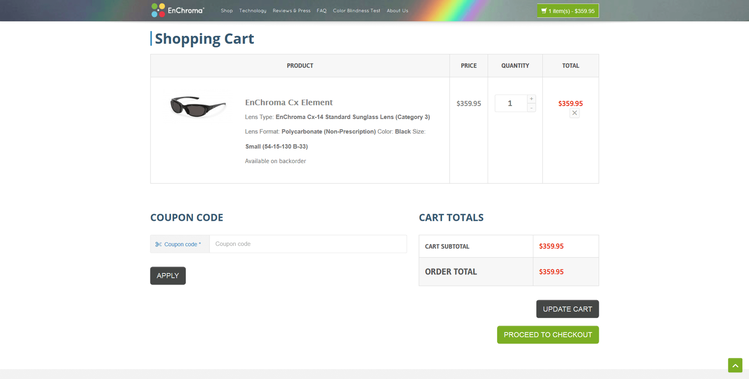This screenshot has height=379, width=749.
Task: Click the Update Cart button
Action: [x=567, y=309]
